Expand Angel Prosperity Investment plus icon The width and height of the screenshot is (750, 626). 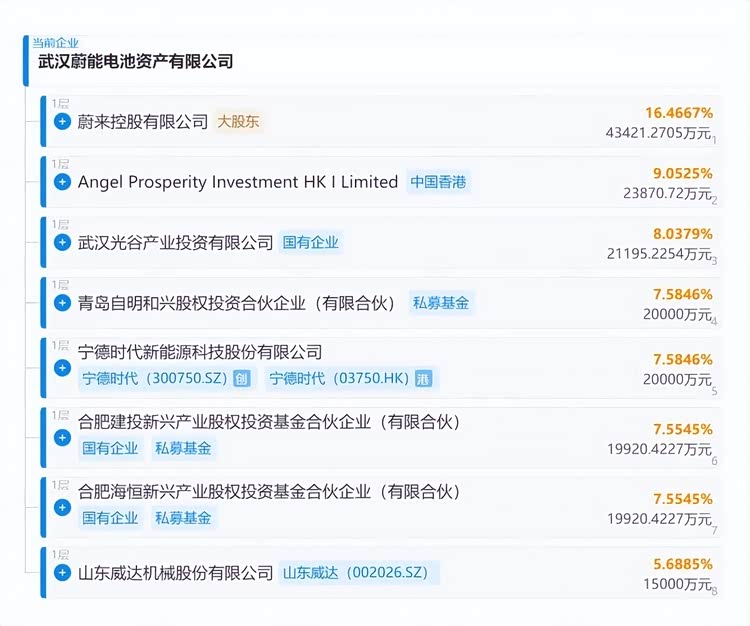click(x=62, y=182)
